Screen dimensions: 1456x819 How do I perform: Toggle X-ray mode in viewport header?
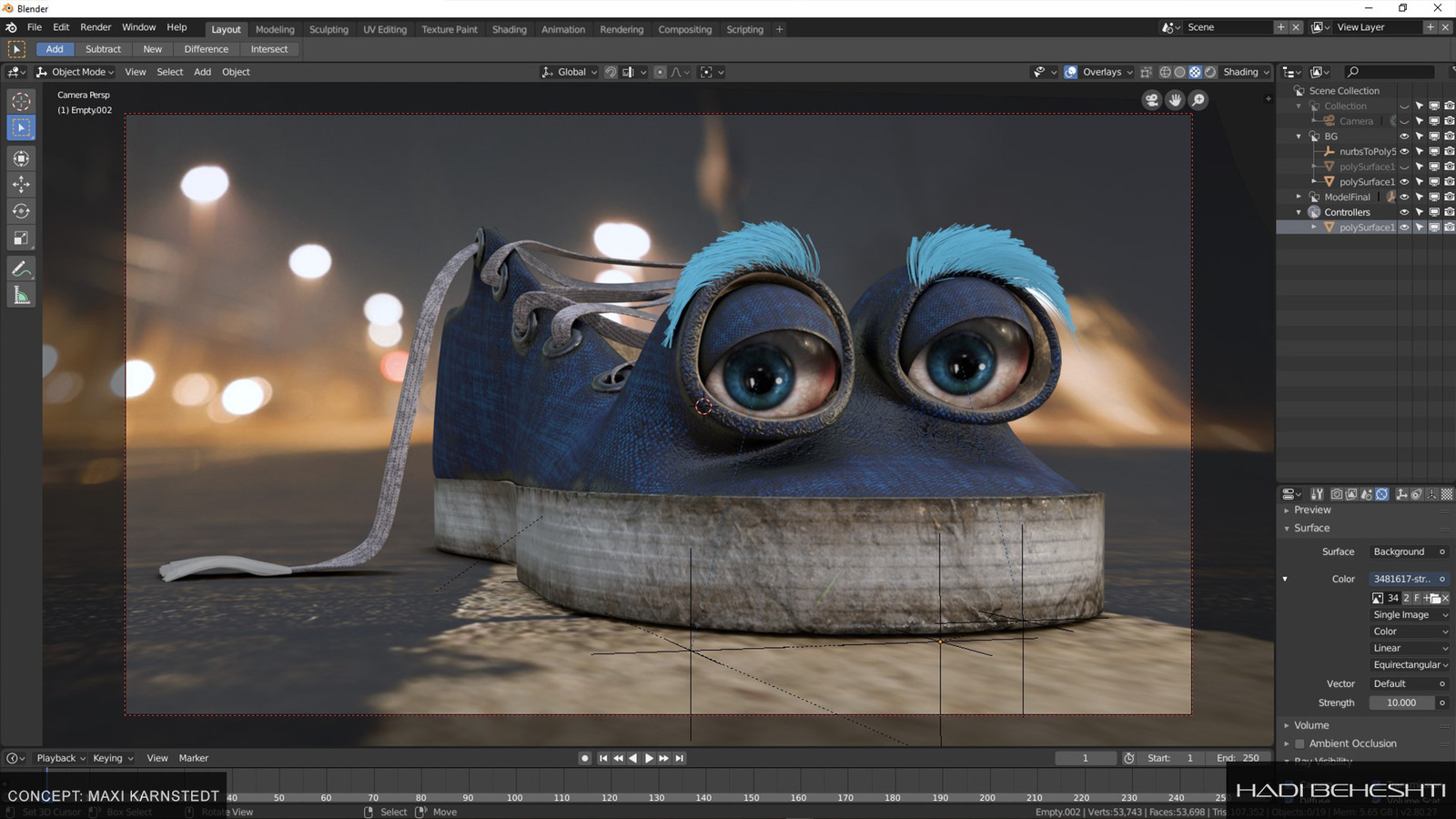click(1146, 72)
